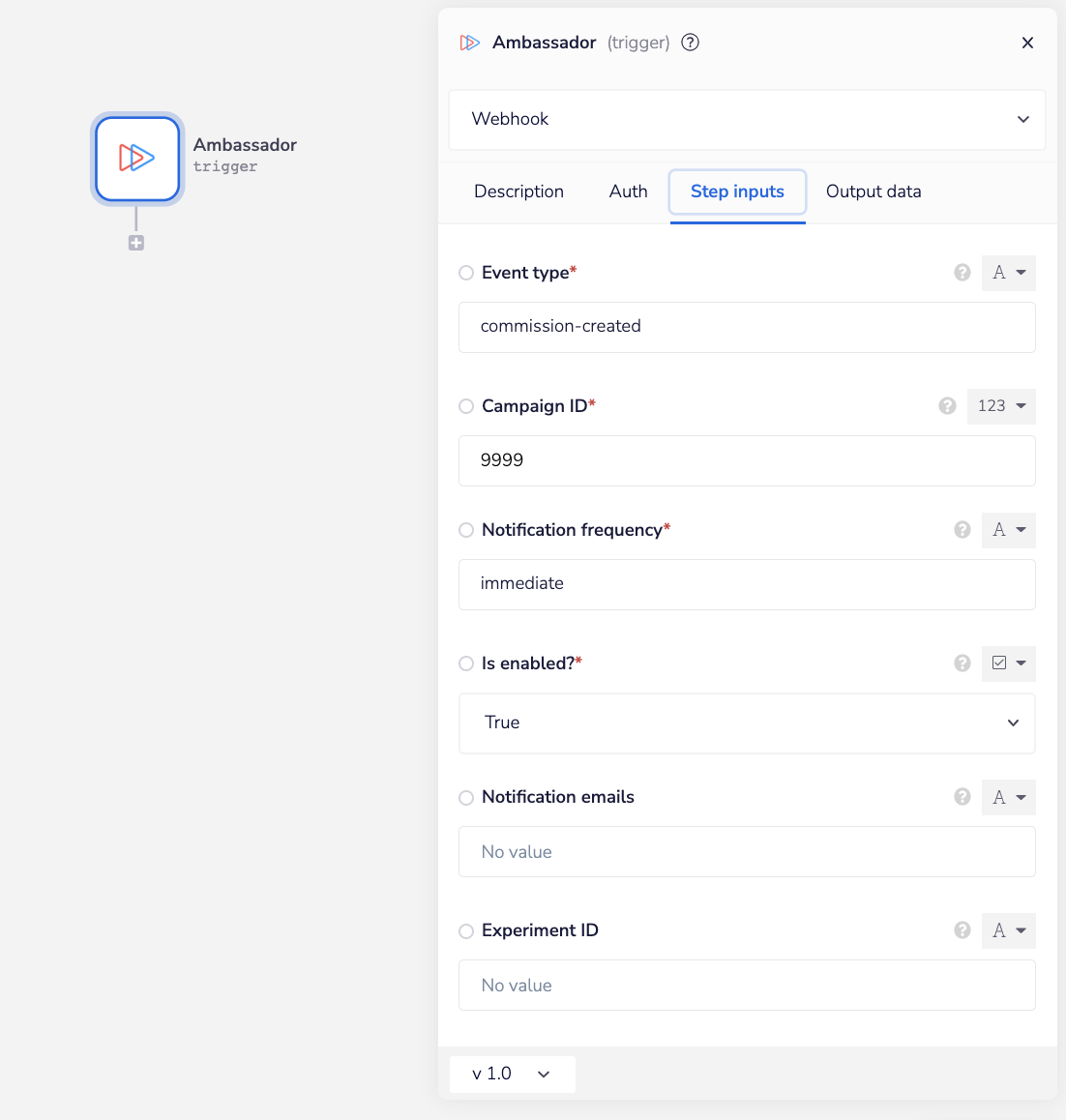The image size is (1066, 1120).
Task: Click the help icon next to Event type
Action: pos(962,273)
